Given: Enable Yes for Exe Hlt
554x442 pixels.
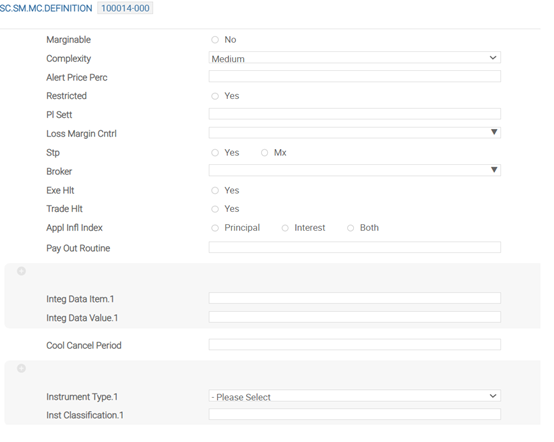Looking at the screenshot, I should point(215,190).
